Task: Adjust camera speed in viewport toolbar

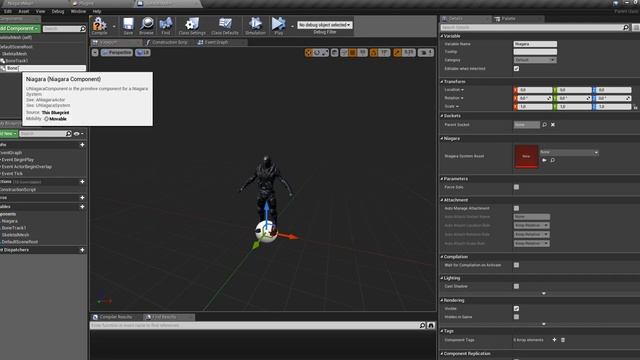Action: click(x=425, y=53)
